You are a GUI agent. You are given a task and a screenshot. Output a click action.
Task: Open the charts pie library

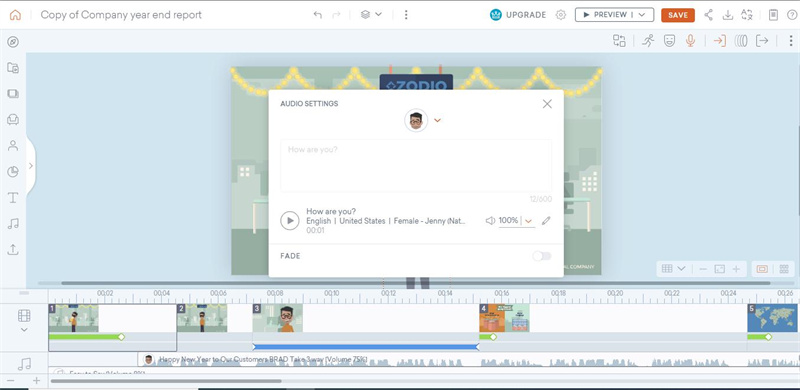click(x=13, y=172)
